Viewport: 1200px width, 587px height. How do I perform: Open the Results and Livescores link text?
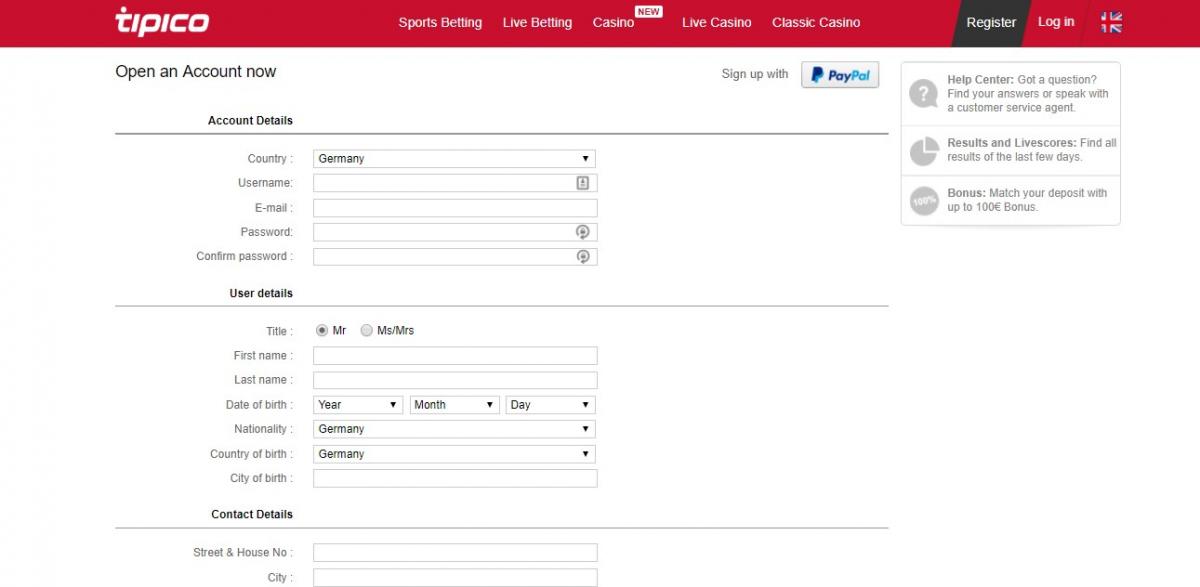pos(1032,150)
